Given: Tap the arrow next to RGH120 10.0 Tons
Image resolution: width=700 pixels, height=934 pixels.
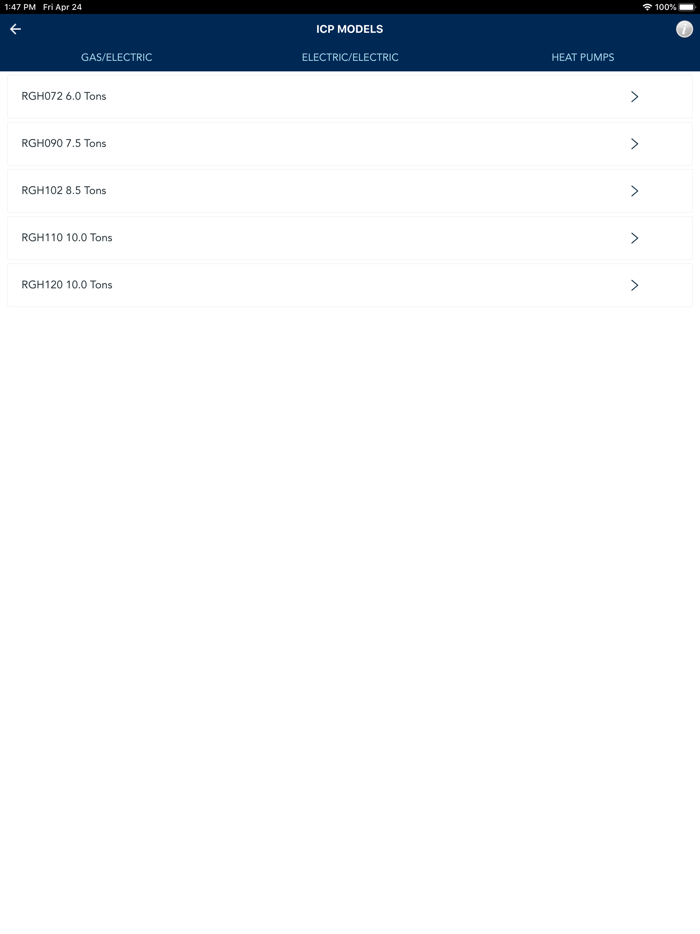Looking at the screenshot, I should (x=634, y=285).
